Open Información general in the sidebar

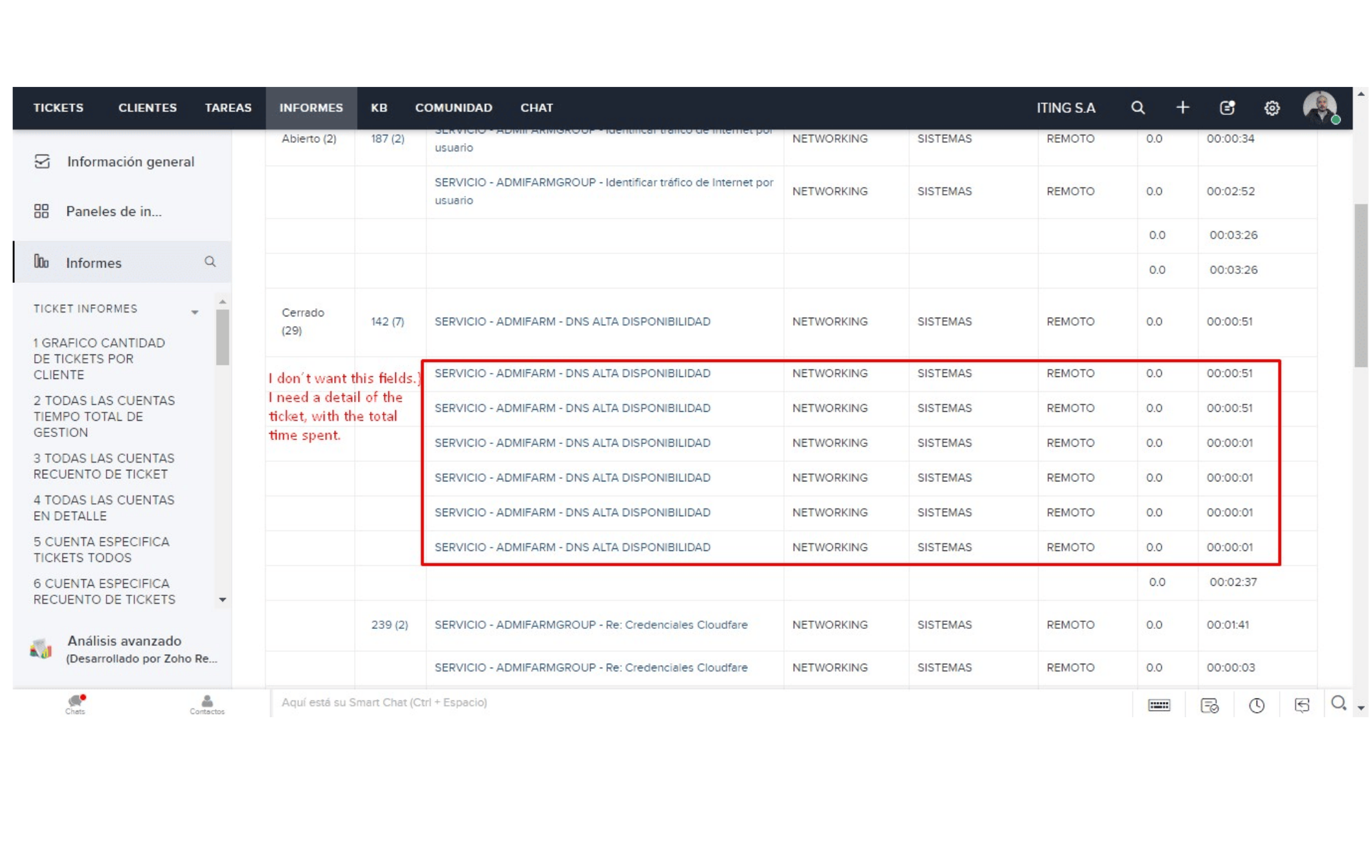coord(130,162)
